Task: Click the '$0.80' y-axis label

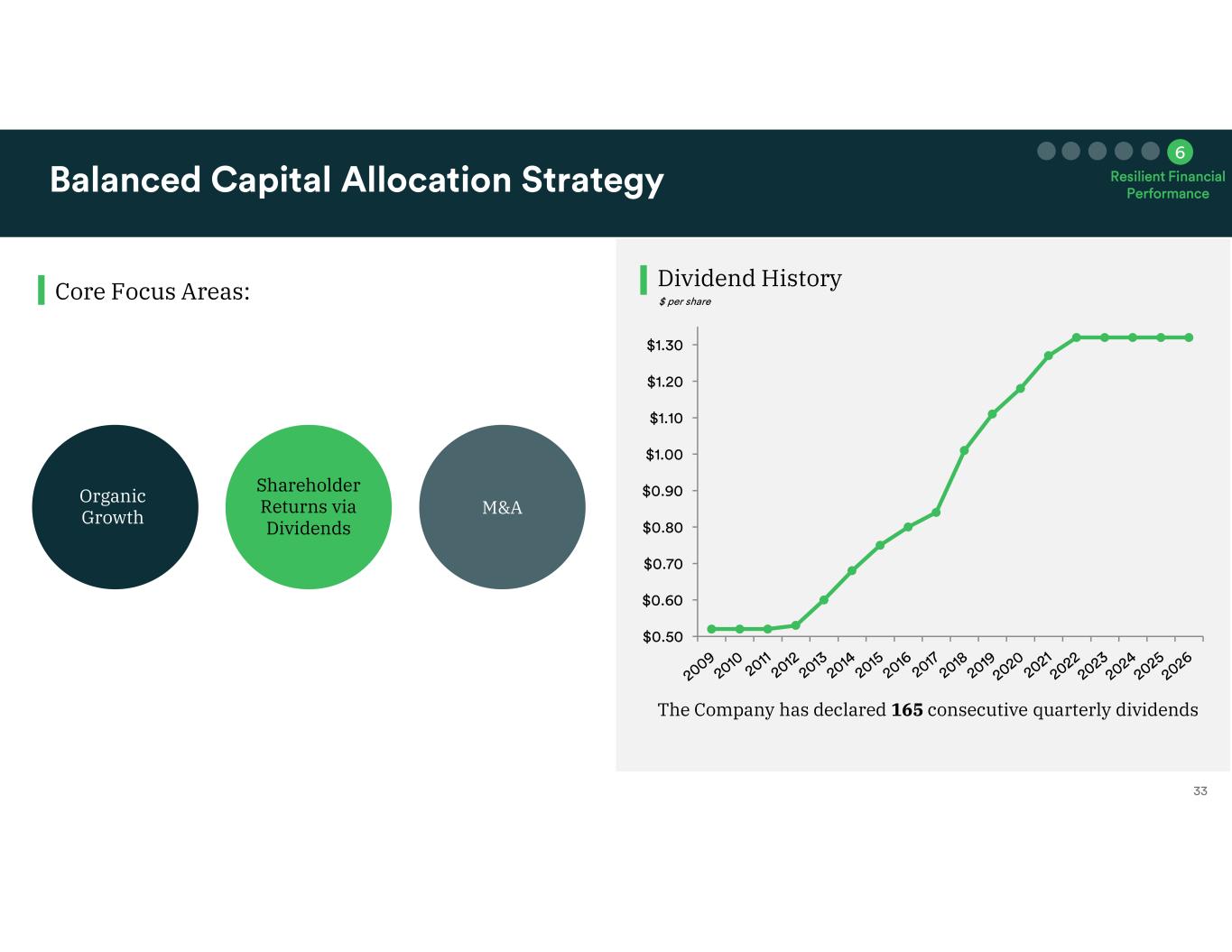Action: tap(663, 527)
